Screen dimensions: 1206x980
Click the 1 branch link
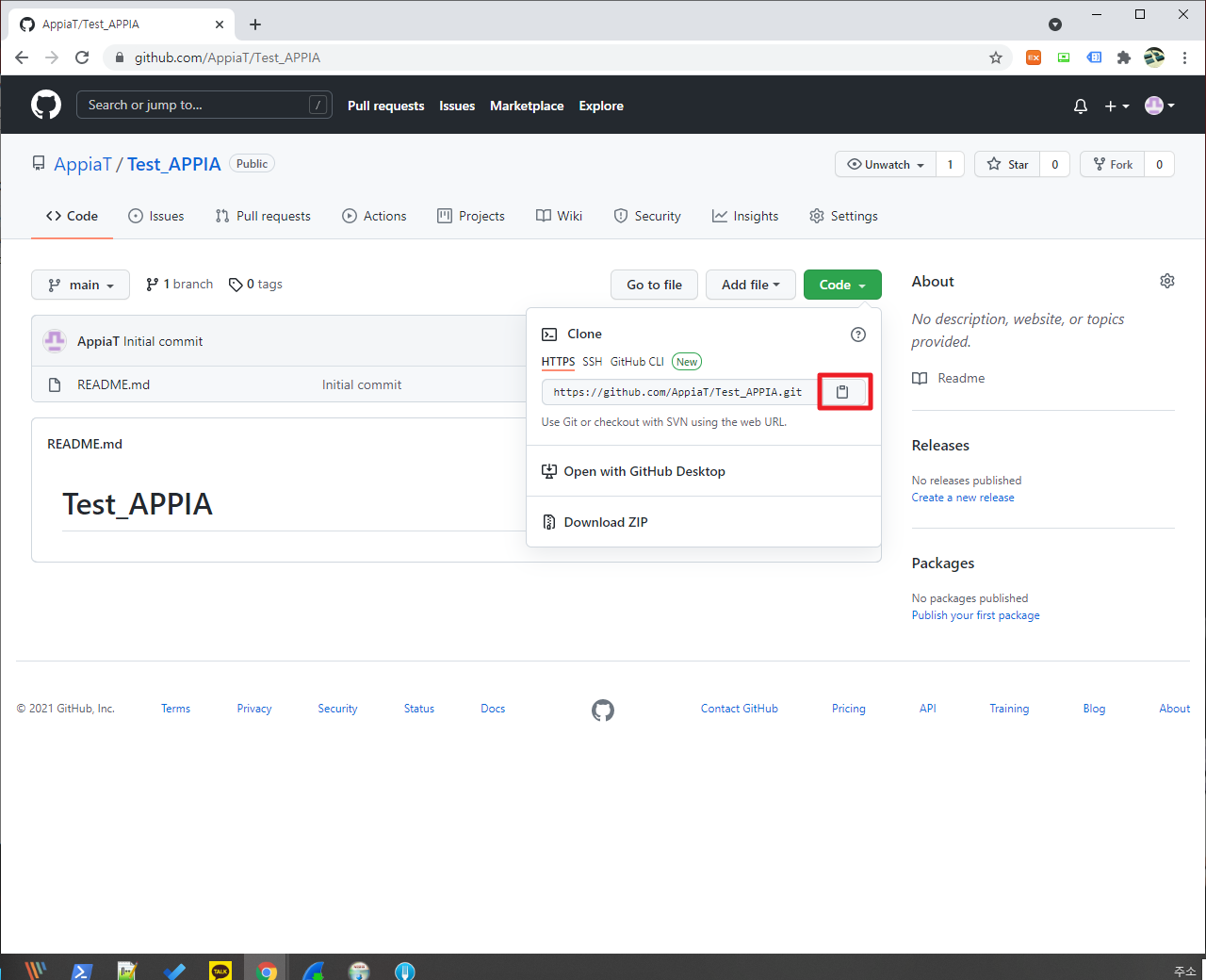179,284
